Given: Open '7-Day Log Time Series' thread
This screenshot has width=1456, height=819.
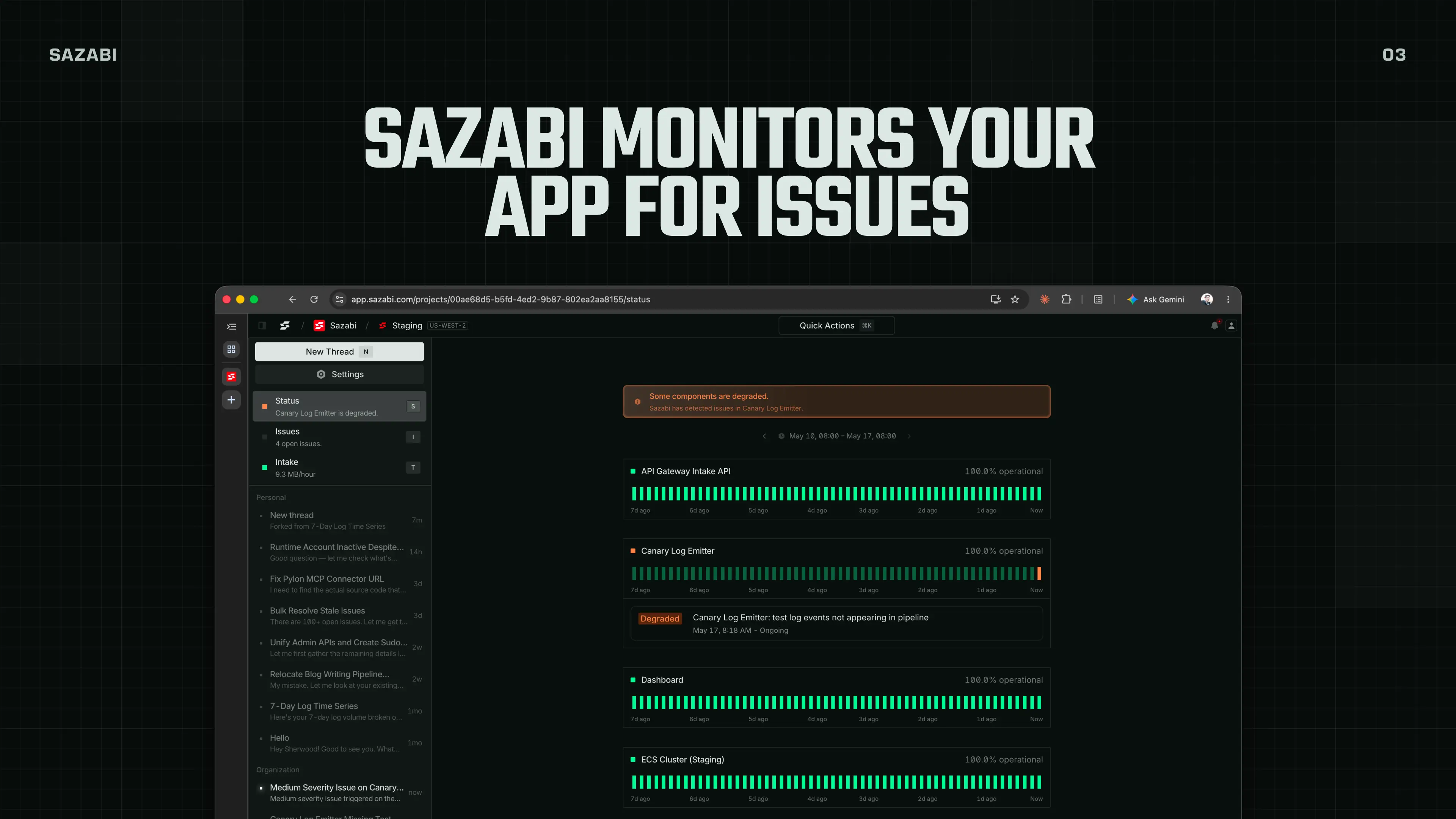Looking at the screenshot, I should pyautogui.click(x=339, y=711).
